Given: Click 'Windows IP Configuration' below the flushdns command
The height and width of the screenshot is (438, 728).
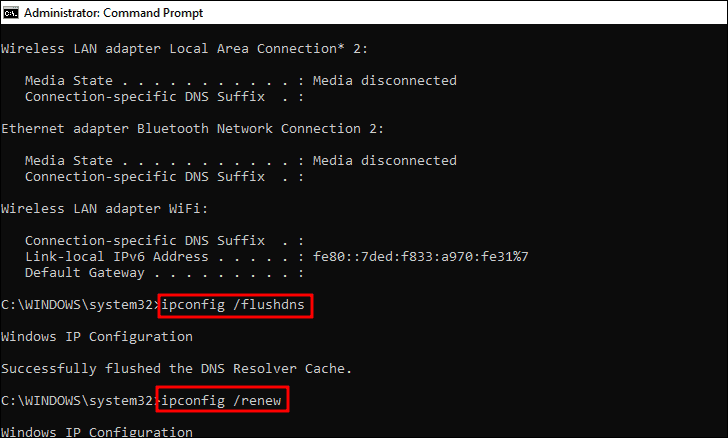Looking at the screenshot, I should coord(97,336).
